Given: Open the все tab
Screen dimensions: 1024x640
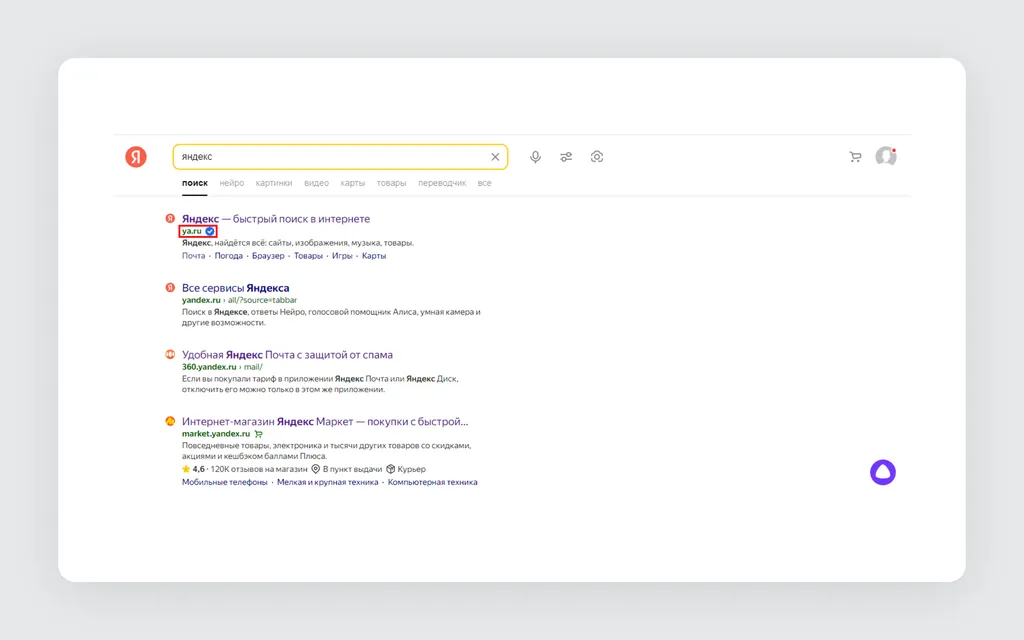Looking at the screenshot, I should [x=485, y=183].
